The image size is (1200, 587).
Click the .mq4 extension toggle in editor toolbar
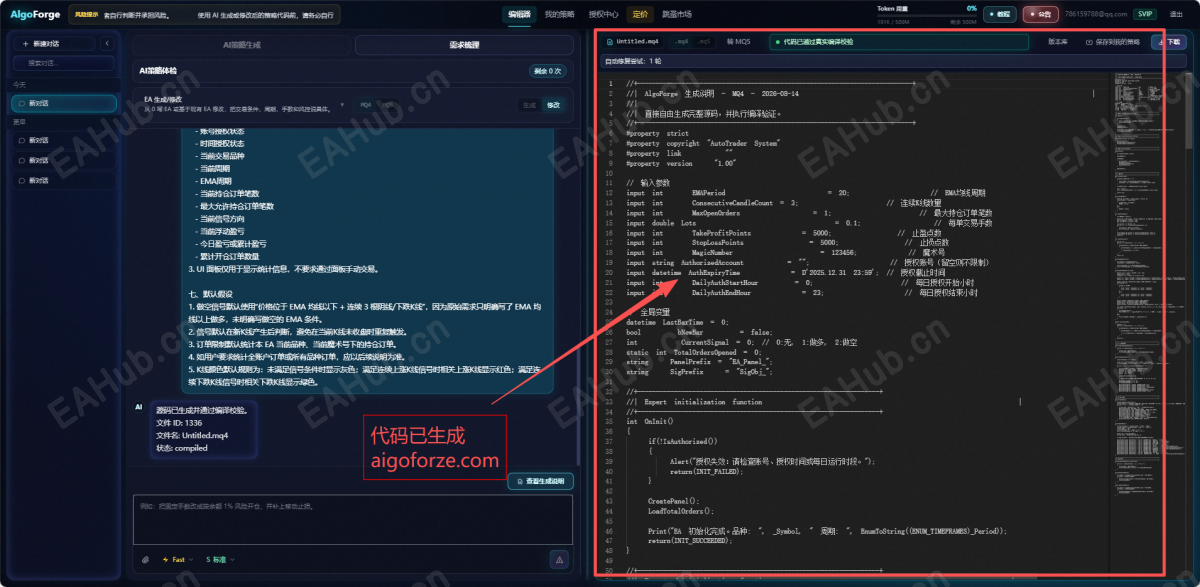681,42
